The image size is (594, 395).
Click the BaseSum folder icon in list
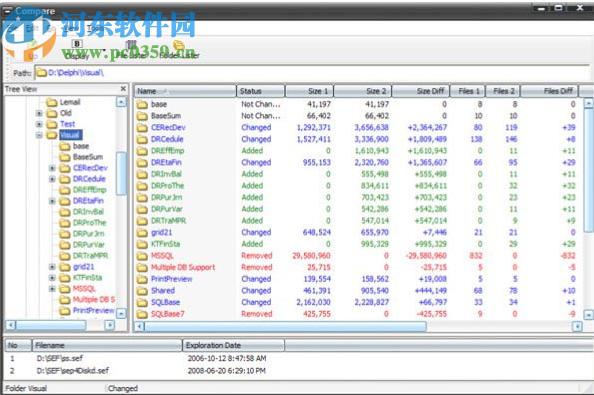142,116
